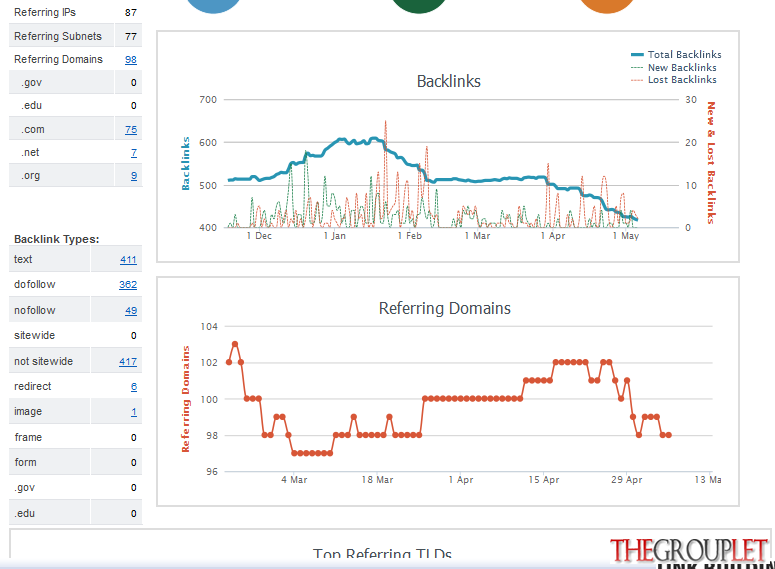Screen dimensions: 775x569
Task: Select the Referring IPs value 87
Action: click(x=130, y=12)
